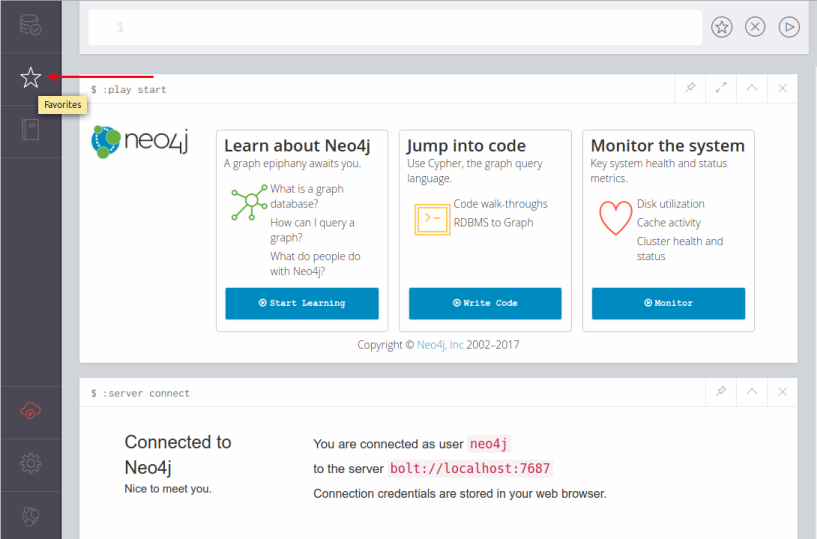The height and width of the screenshot is (539, 817).
Task: Open the Browser Settings gear icon
Action: point(30,464)
